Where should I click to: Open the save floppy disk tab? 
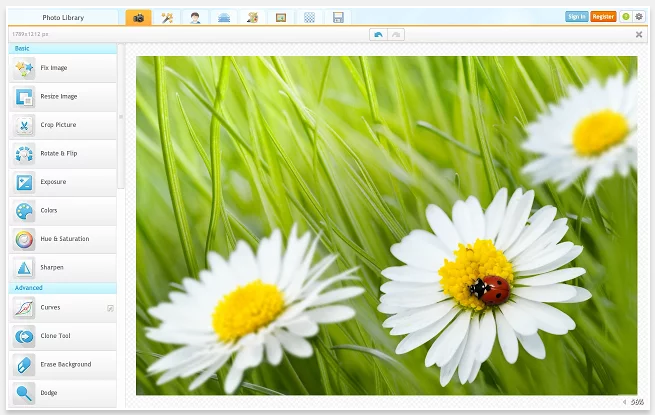[338, 17]
